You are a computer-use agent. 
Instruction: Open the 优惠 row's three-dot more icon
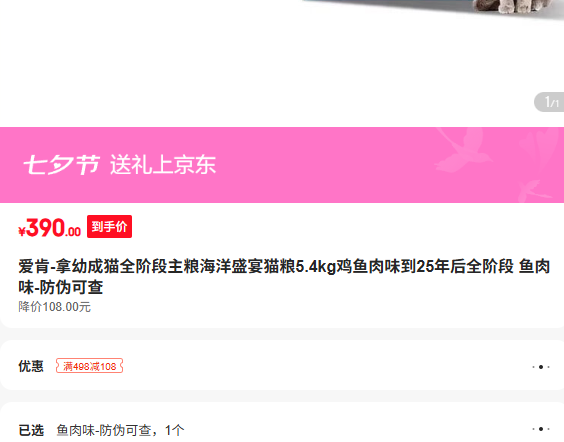click(541, 367)
